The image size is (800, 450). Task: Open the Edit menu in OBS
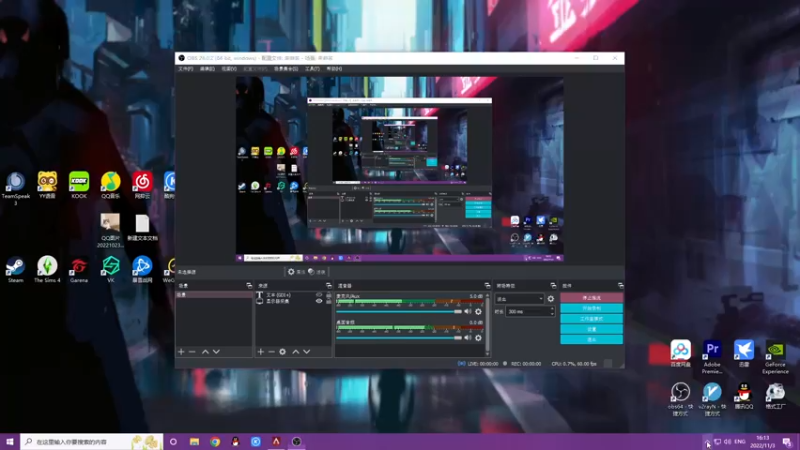207,69
